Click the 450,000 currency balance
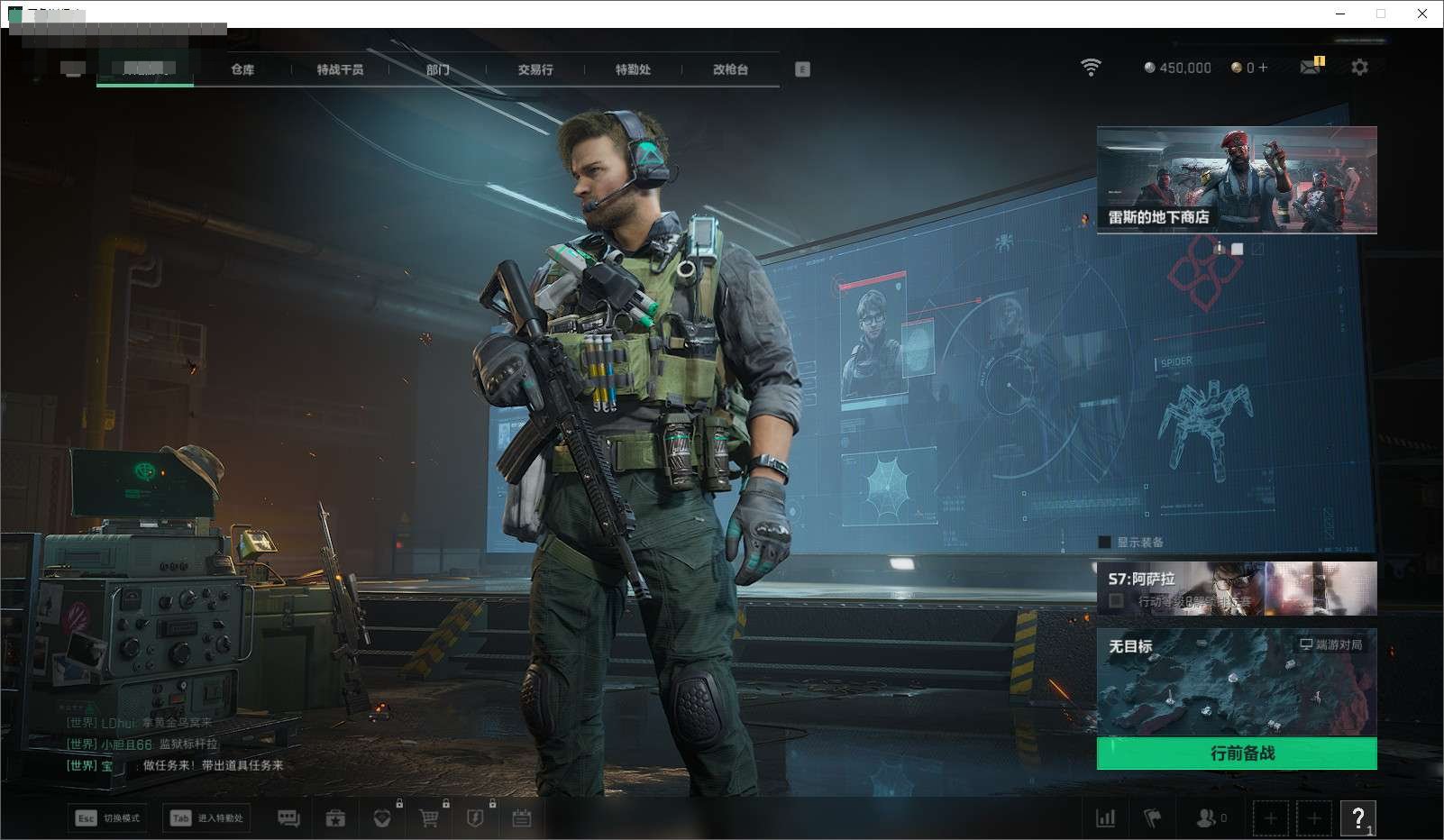The height and width of the screenshot is (840, 1444). (1177, 68)
